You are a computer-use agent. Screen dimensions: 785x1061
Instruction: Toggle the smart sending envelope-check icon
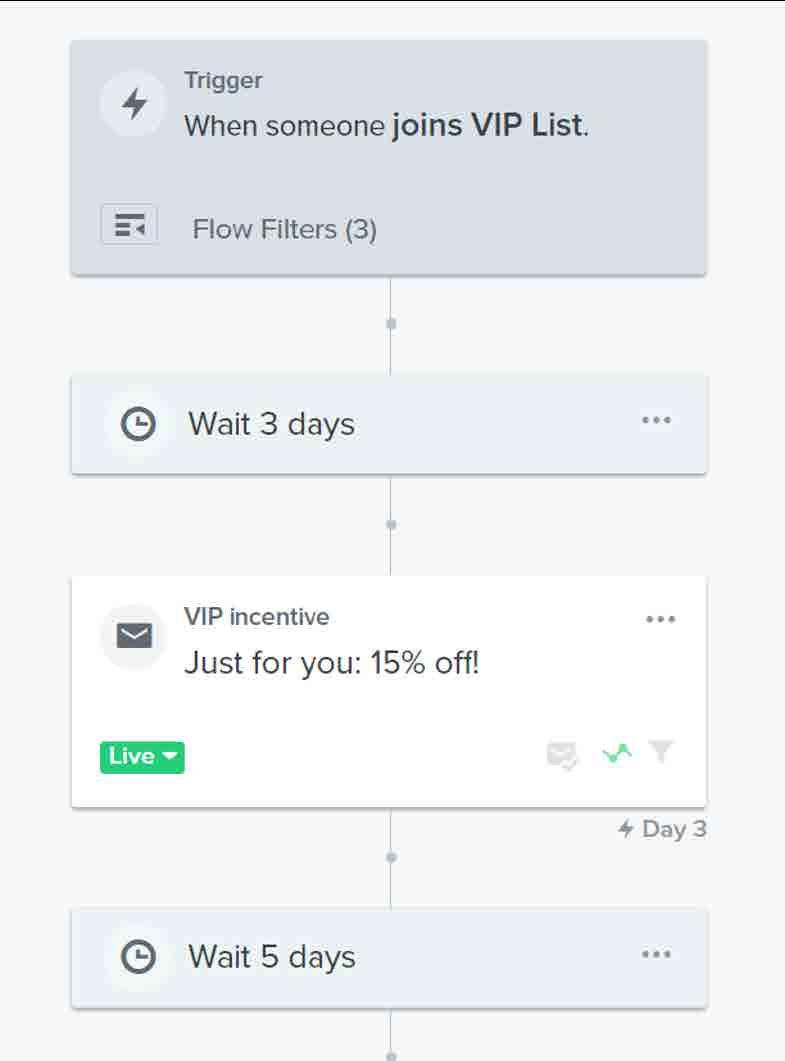[562, 755]
